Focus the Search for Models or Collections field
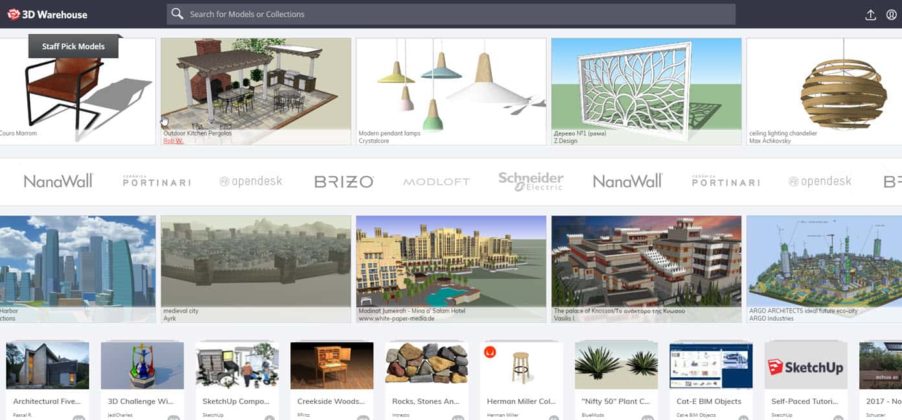The width and height of the screenshot is (902, 420). coord(450,14)
